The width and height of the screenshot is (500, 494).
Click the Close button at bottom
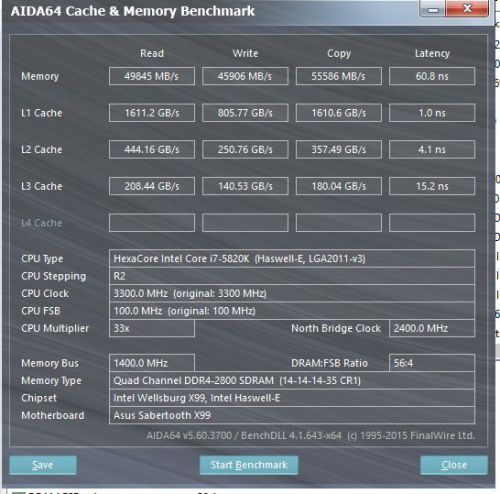454,465
